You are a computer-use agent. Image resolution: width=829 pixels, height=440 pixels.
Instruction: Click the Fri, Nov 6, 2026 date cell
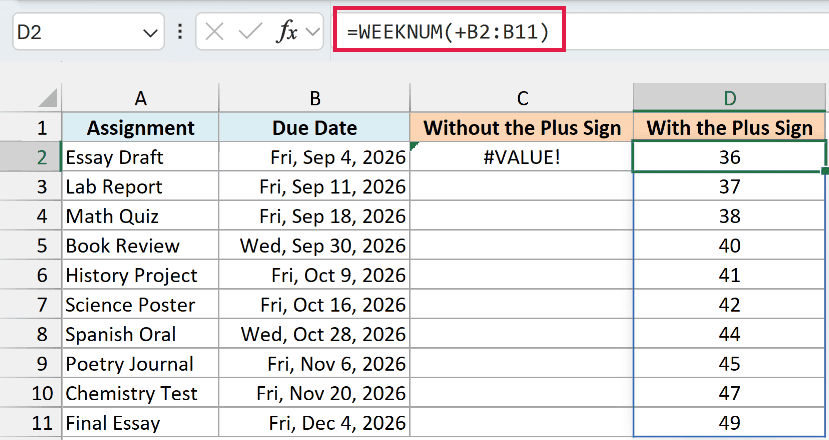pyautogui.click(x=315, y=364)
